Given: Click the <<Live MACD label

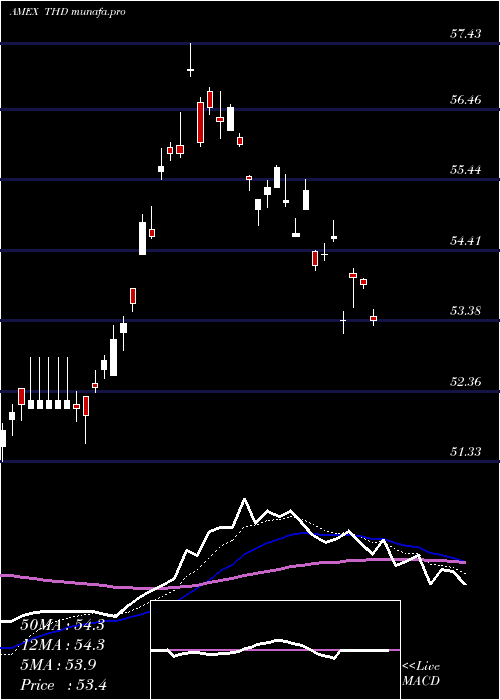Looking at the screenshot, I should [421, 674].
